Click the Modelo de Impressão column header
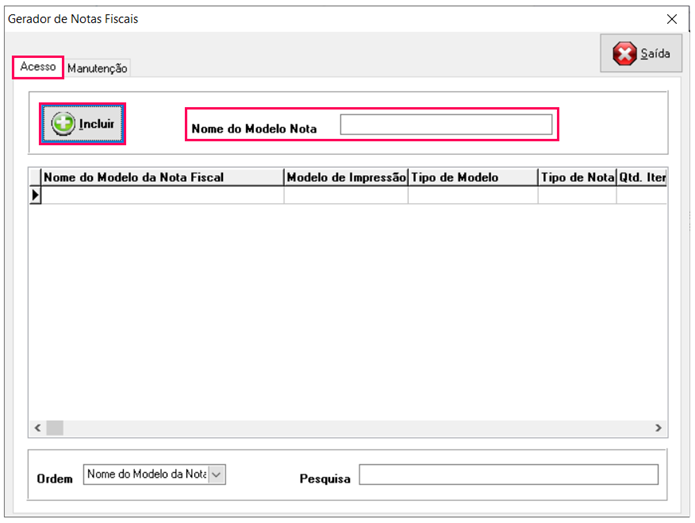The width and height of the screenshot is (695, 523). [x=346, y=177]
